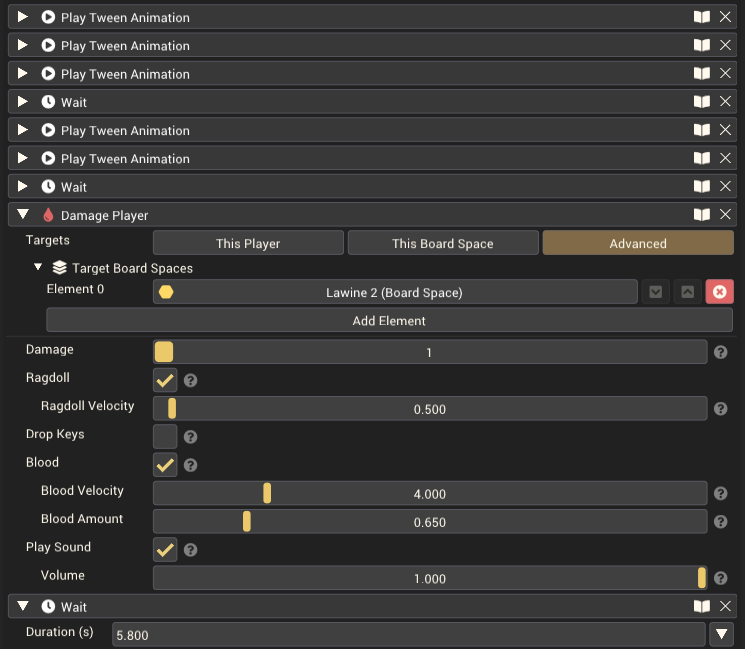Click the "Targets" label
Screen dimensions: 745x649
coord(48,240)
